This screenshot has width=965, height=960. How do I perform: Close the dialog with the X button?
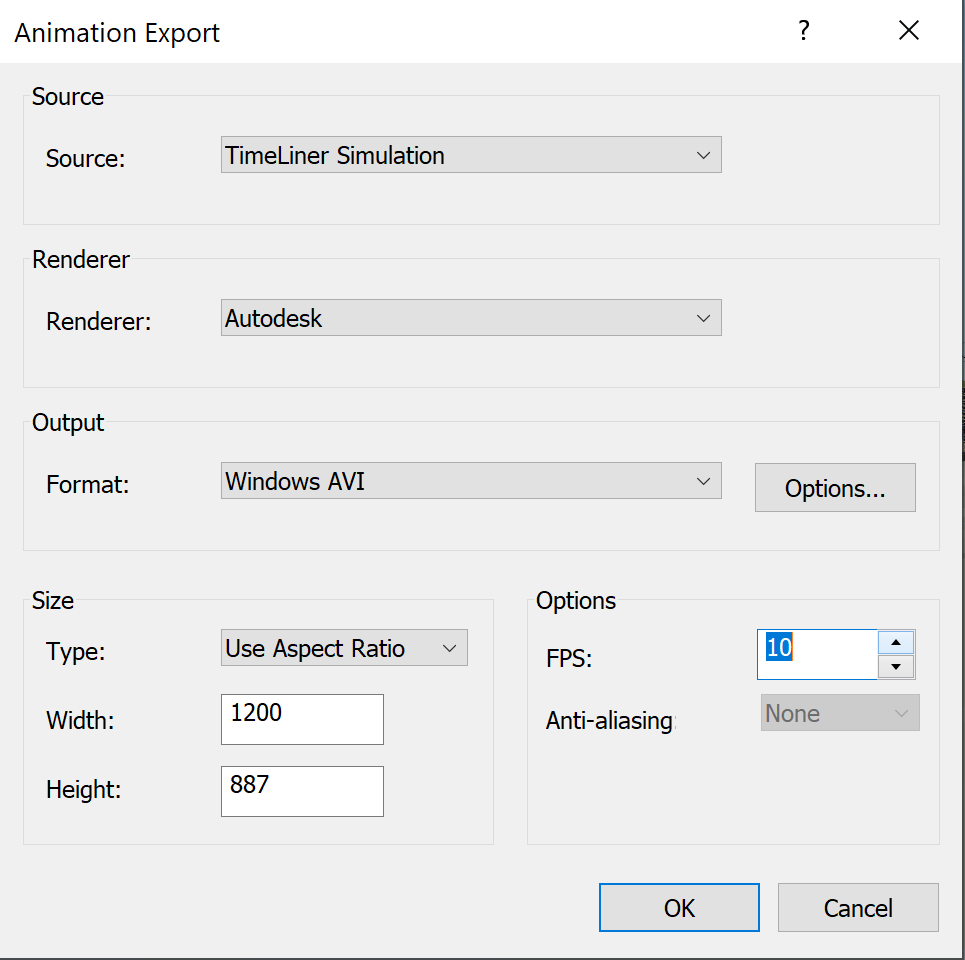tap(908, 30)
